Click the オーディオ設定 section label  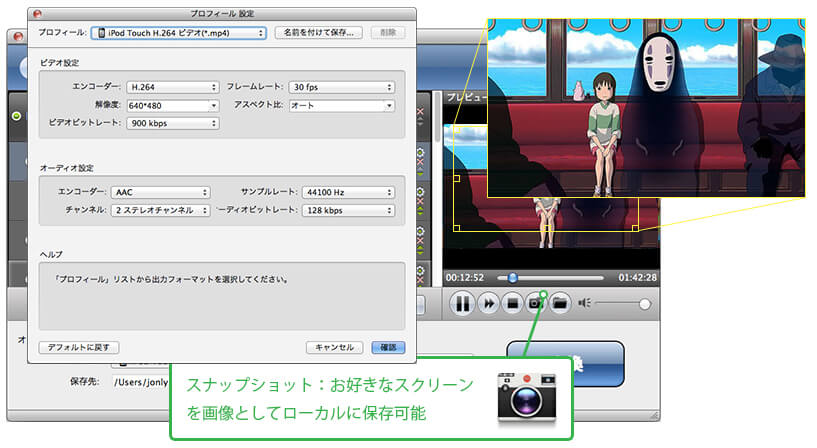click(x=67, y=168)
